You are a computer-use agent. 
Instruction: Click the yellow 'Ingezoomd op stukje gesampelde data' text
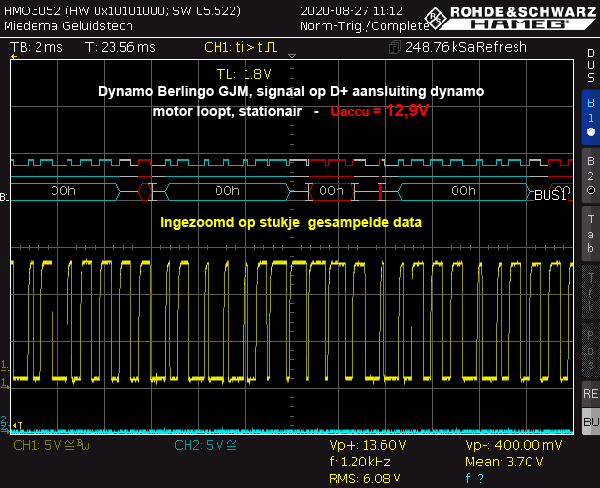291,222
